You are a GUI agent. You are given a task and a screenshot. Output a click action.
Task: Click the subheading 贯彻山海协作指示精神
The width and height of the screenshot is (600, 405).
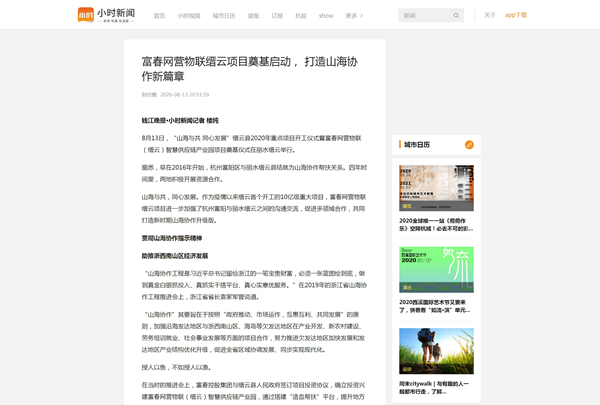click(171, 238)
